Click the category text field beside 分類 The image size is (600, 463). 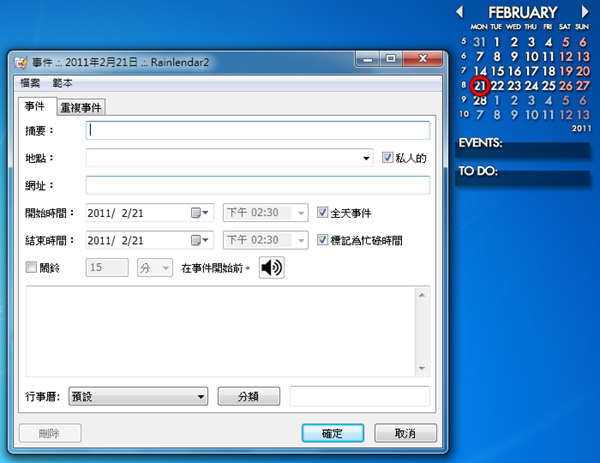[x=360, y=396]
